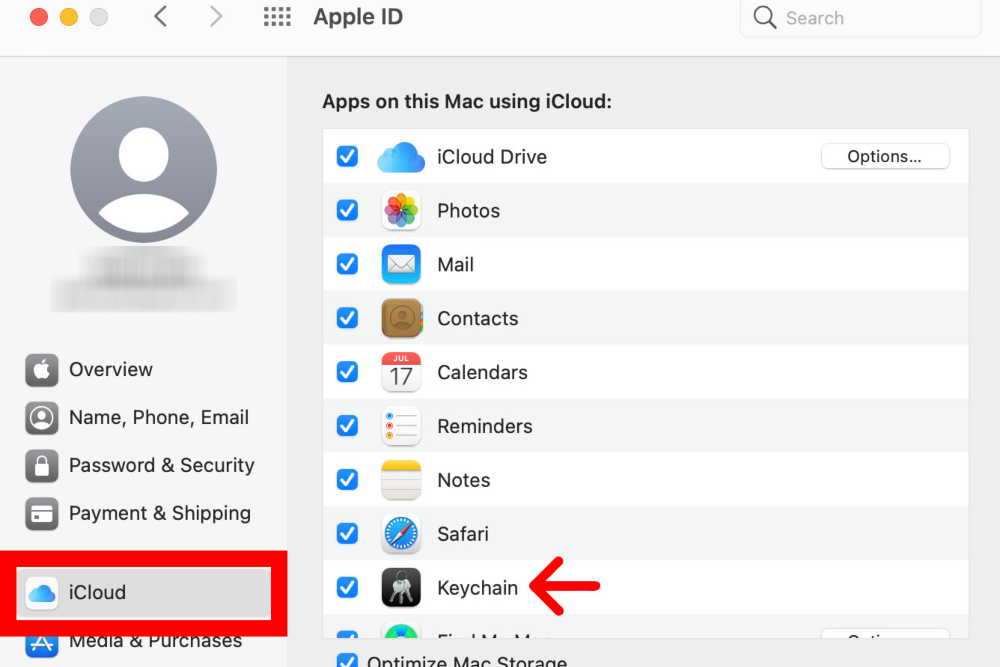Click the Reminders list icon
Image resolution: width=1000 pixels, height=667 pixels.
pos(401,425)
